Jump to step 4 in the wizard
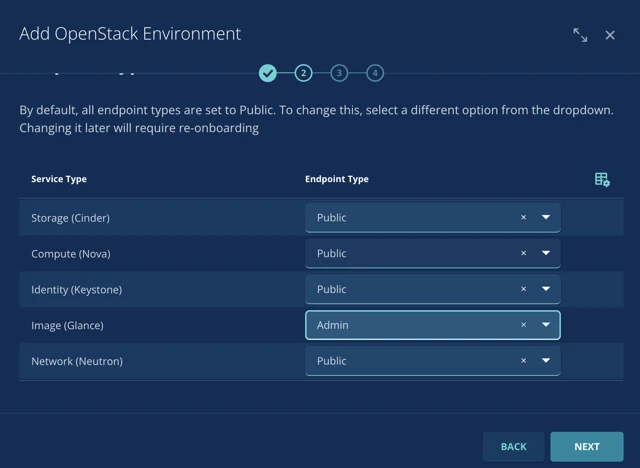Image resolution: width=640 pixels, height=468 pixels. (x=374, y=73)
